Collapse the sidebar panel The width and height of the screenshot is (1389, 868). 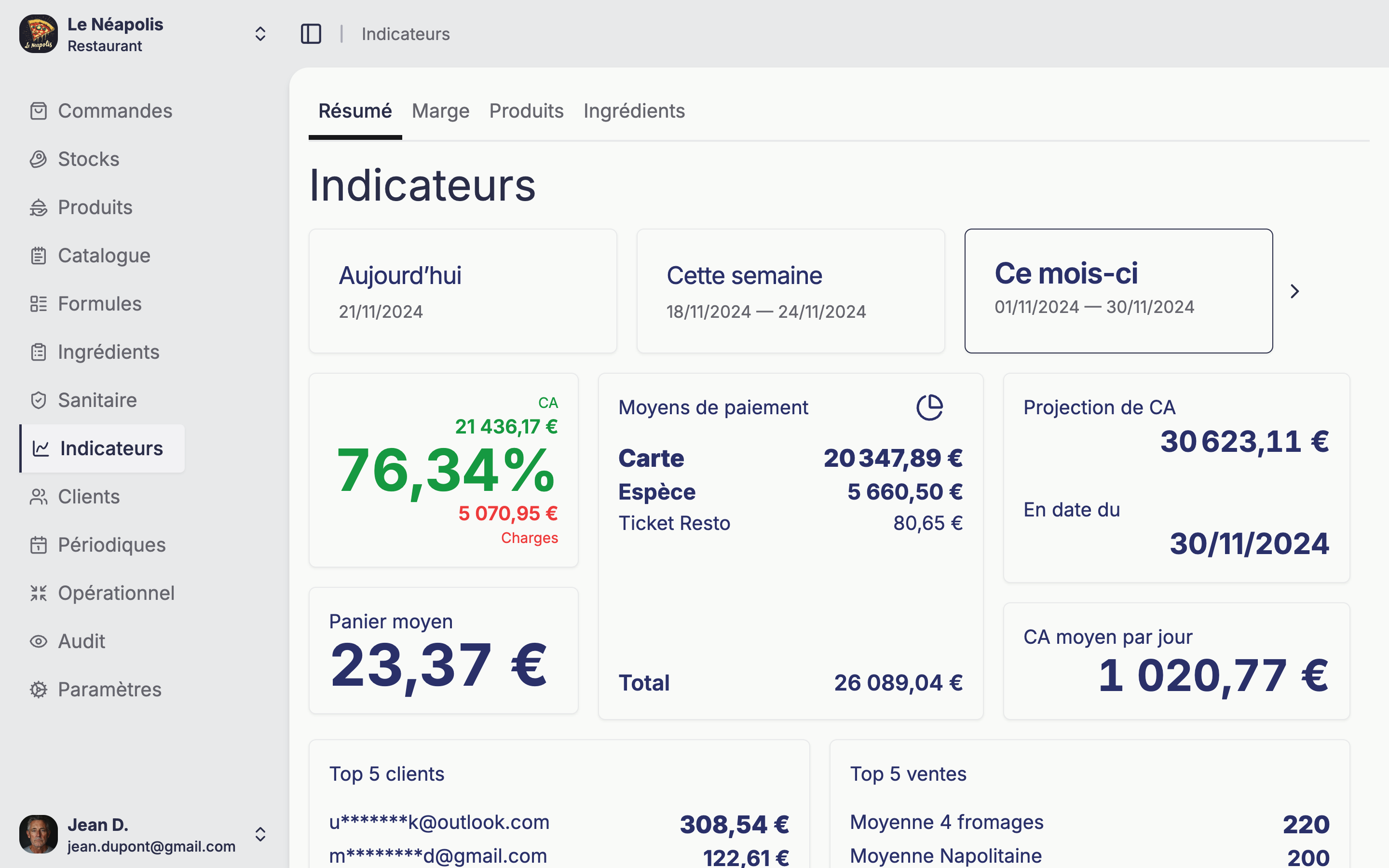pyautogui.click(x=311, y=34)
